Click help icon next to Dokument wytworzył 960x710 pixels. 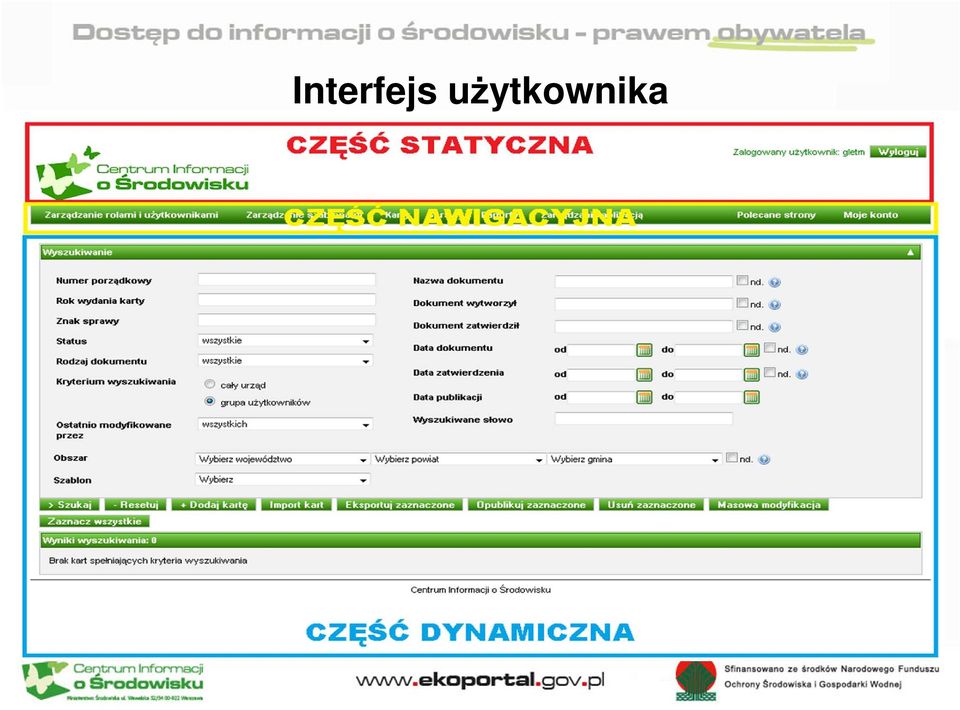pos(774,304)
